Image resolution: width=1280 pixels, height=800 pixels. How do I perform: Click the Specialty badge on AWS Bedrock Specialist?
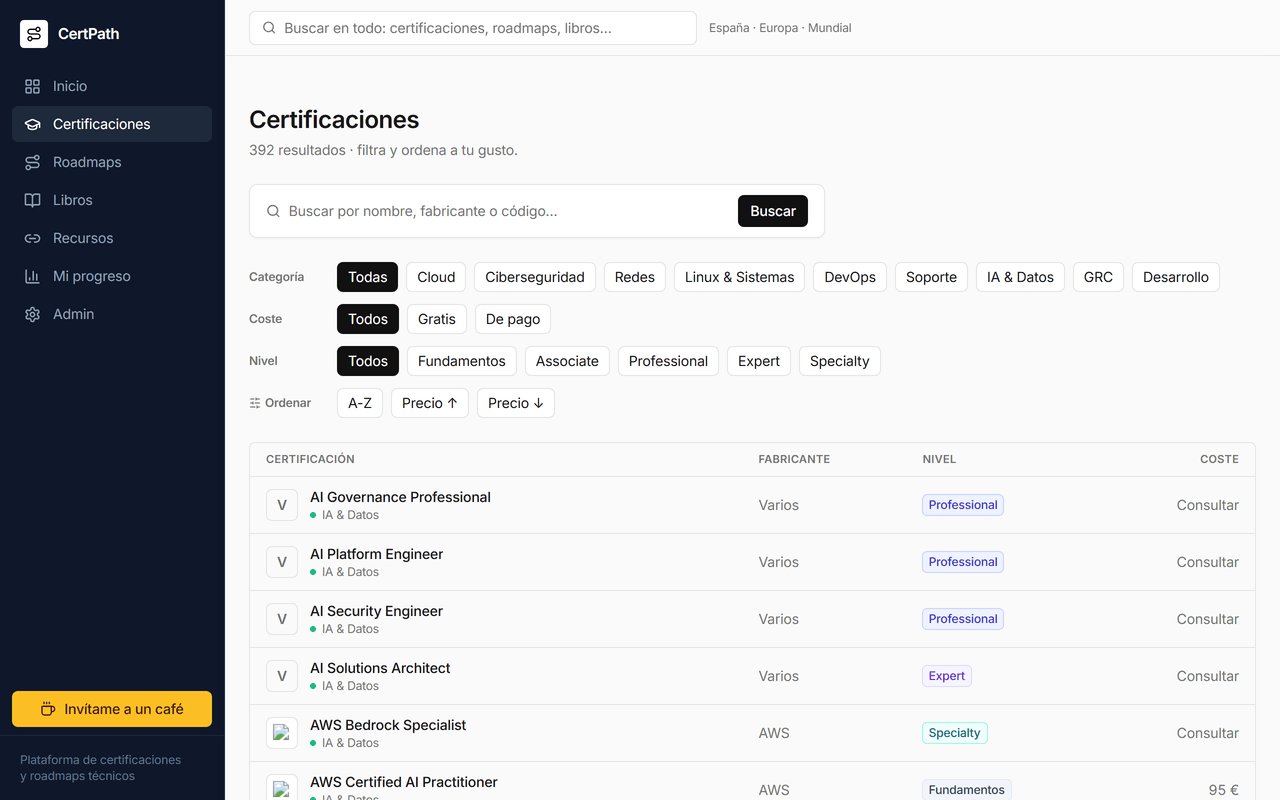(x=955, y=733)
